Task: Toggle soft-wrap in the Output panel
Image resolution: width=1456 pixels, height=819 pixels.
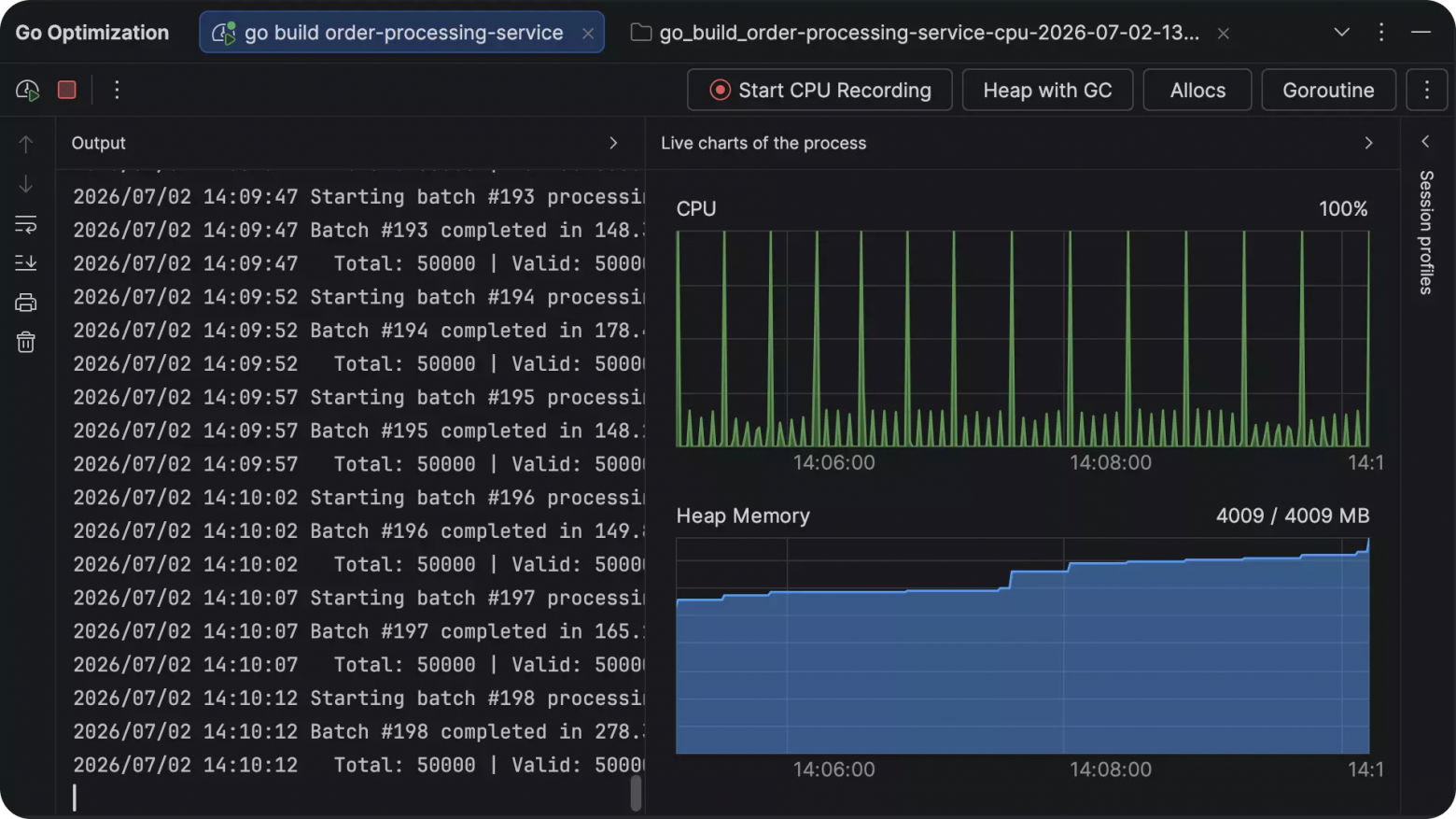Action: tap(26, 224)
